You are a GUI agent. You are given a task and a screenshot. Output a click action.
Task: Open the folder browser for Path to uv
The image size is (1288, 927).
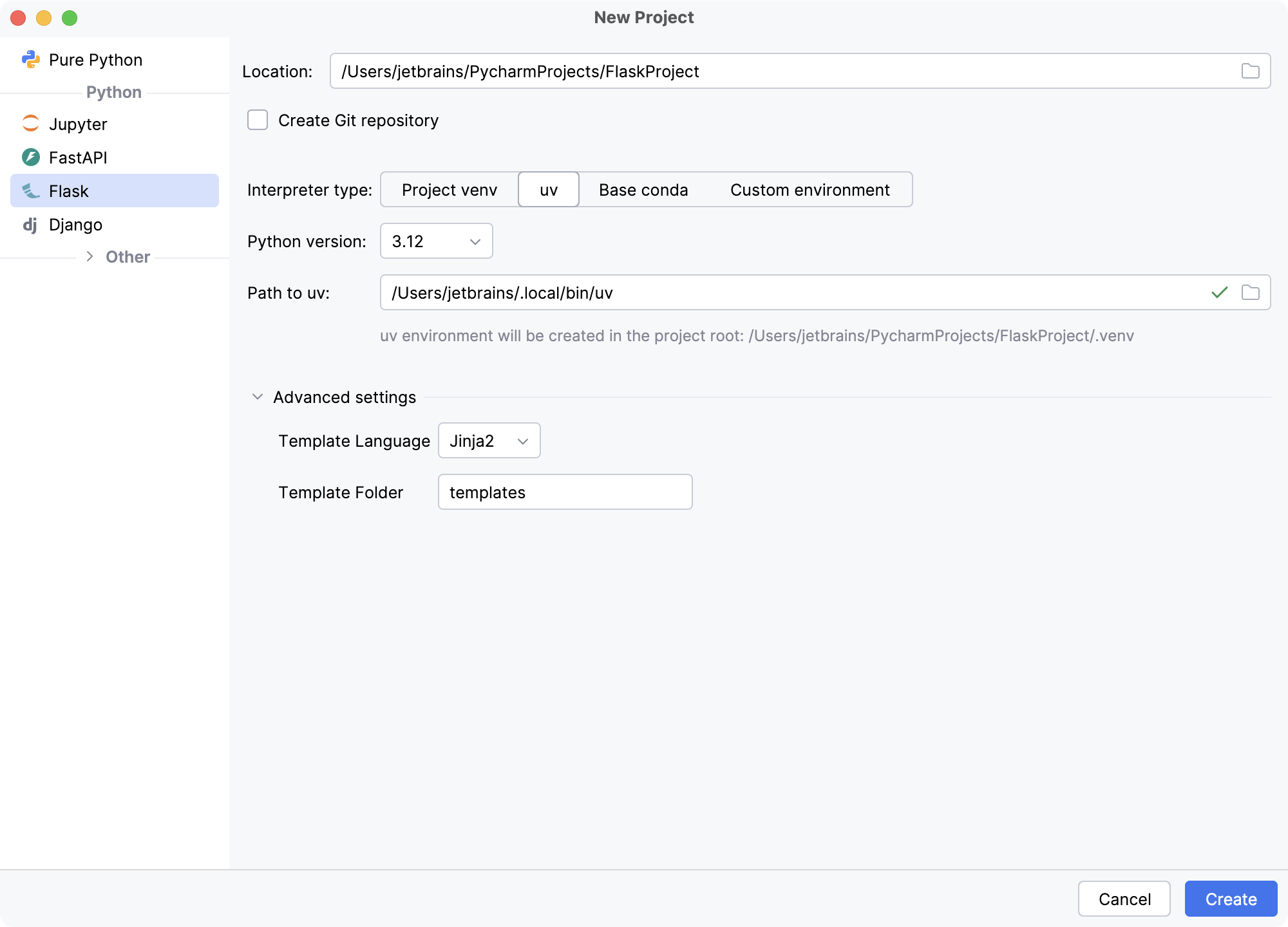(1251, 292)
